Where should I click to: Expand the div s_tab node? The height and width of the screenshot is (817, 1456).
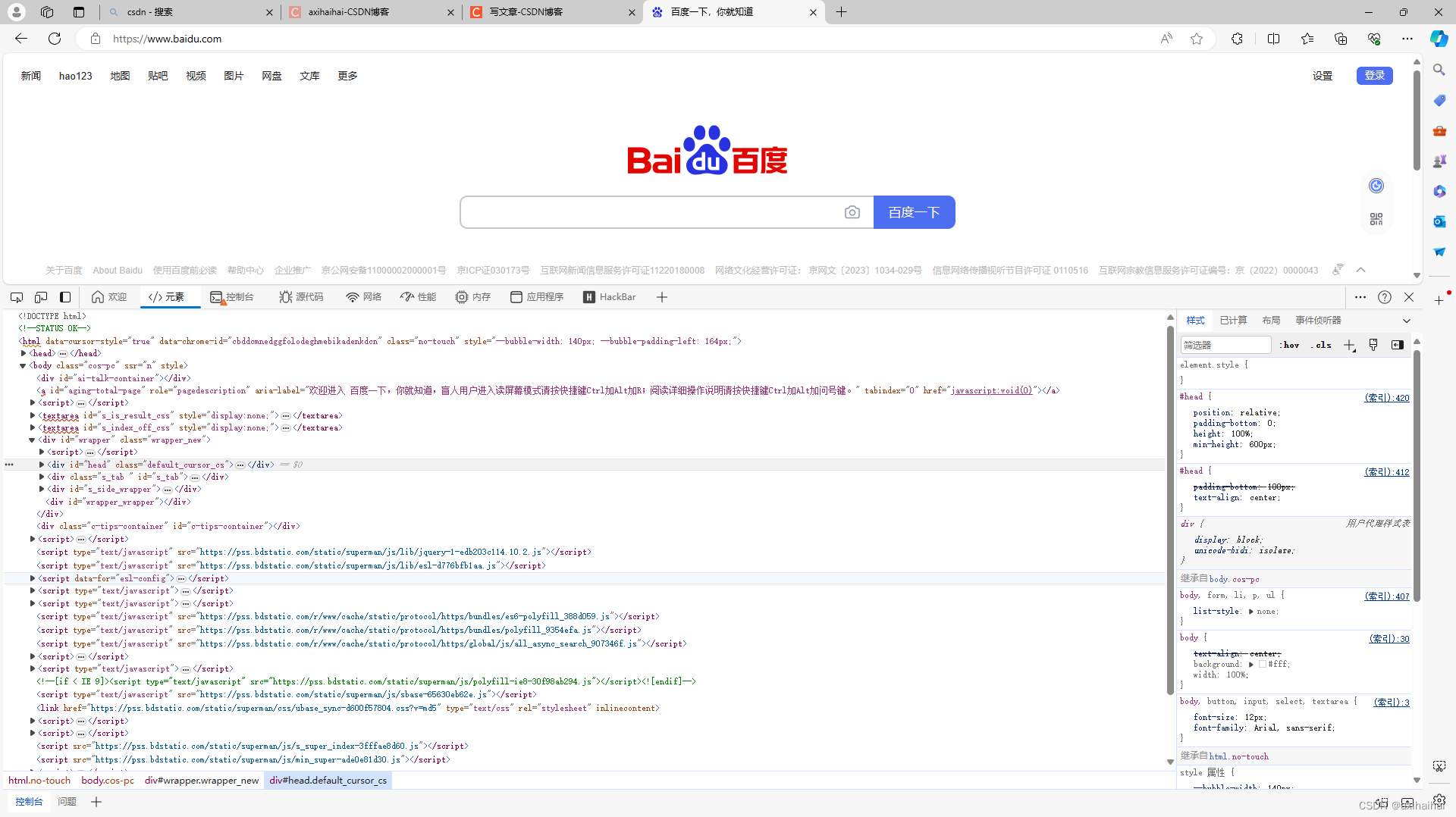click(42, 477)
